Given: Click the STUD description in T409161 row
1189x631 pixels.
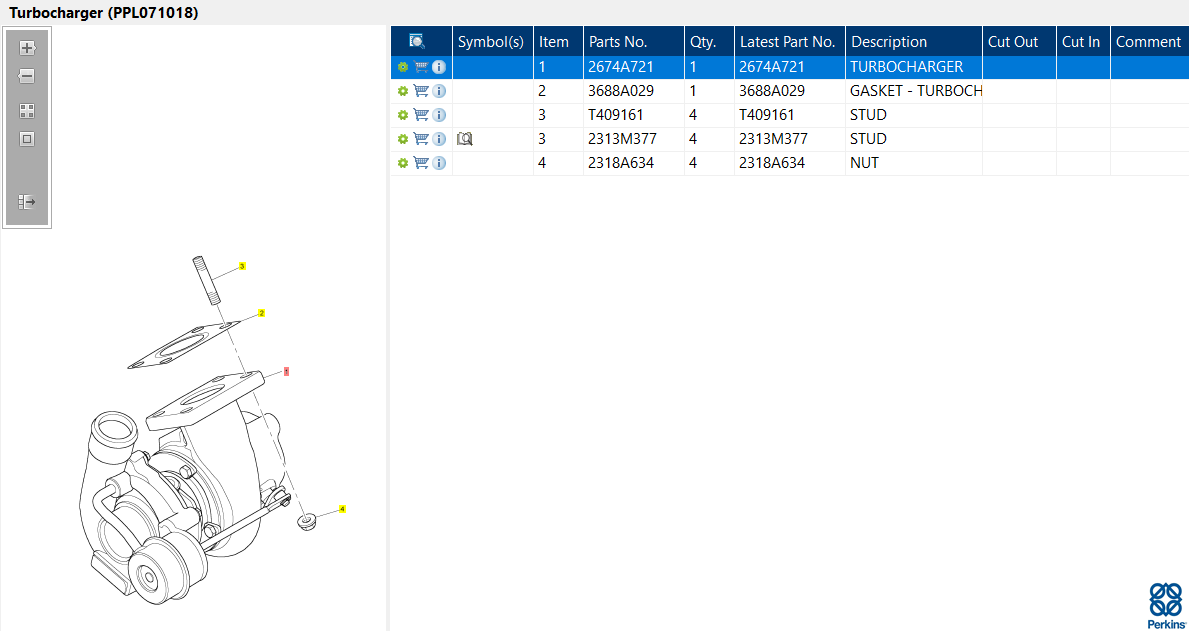Looking at the screenshot, I should [x=868, y=115].
